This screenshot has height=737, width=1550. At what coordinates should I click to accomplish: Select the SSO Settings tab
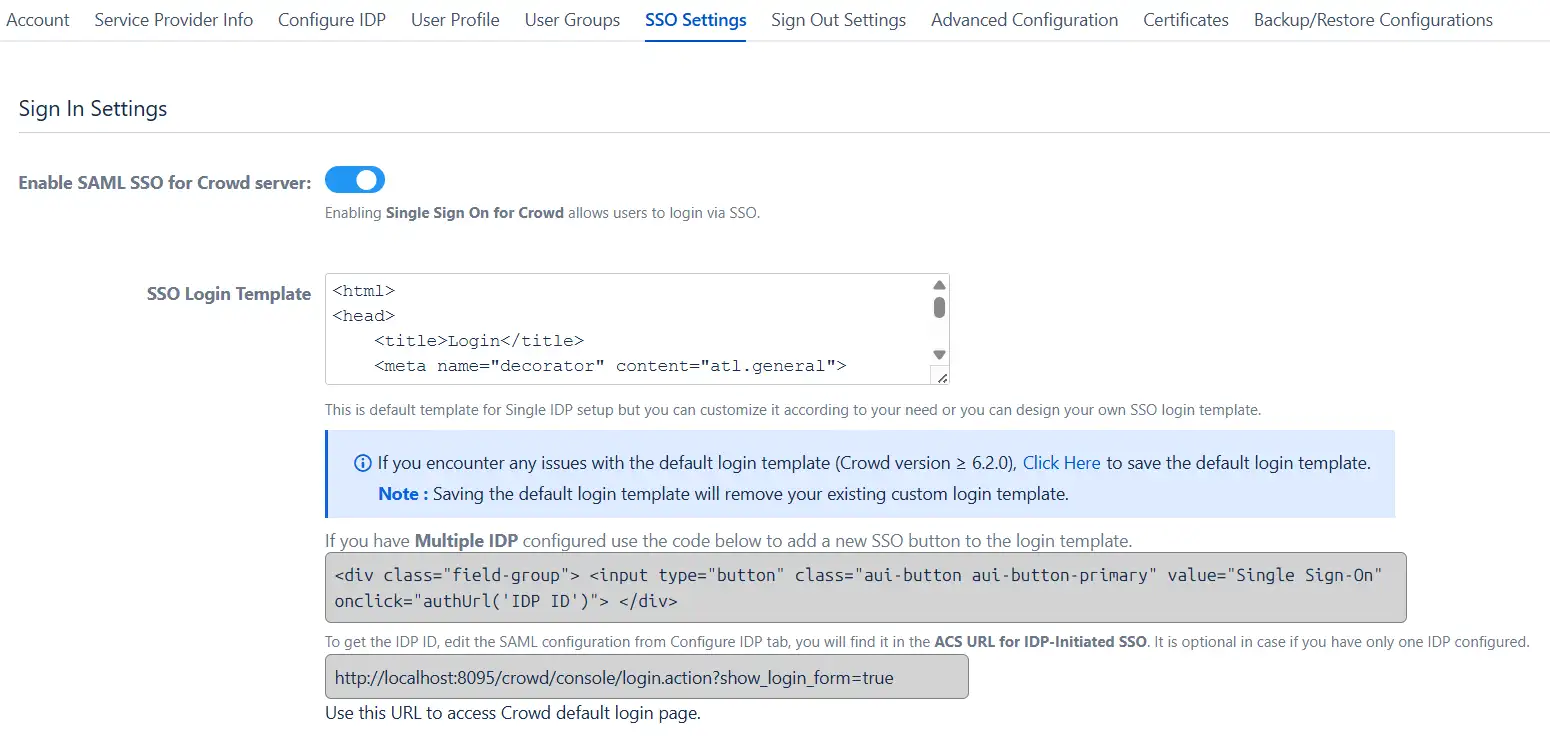695,19
